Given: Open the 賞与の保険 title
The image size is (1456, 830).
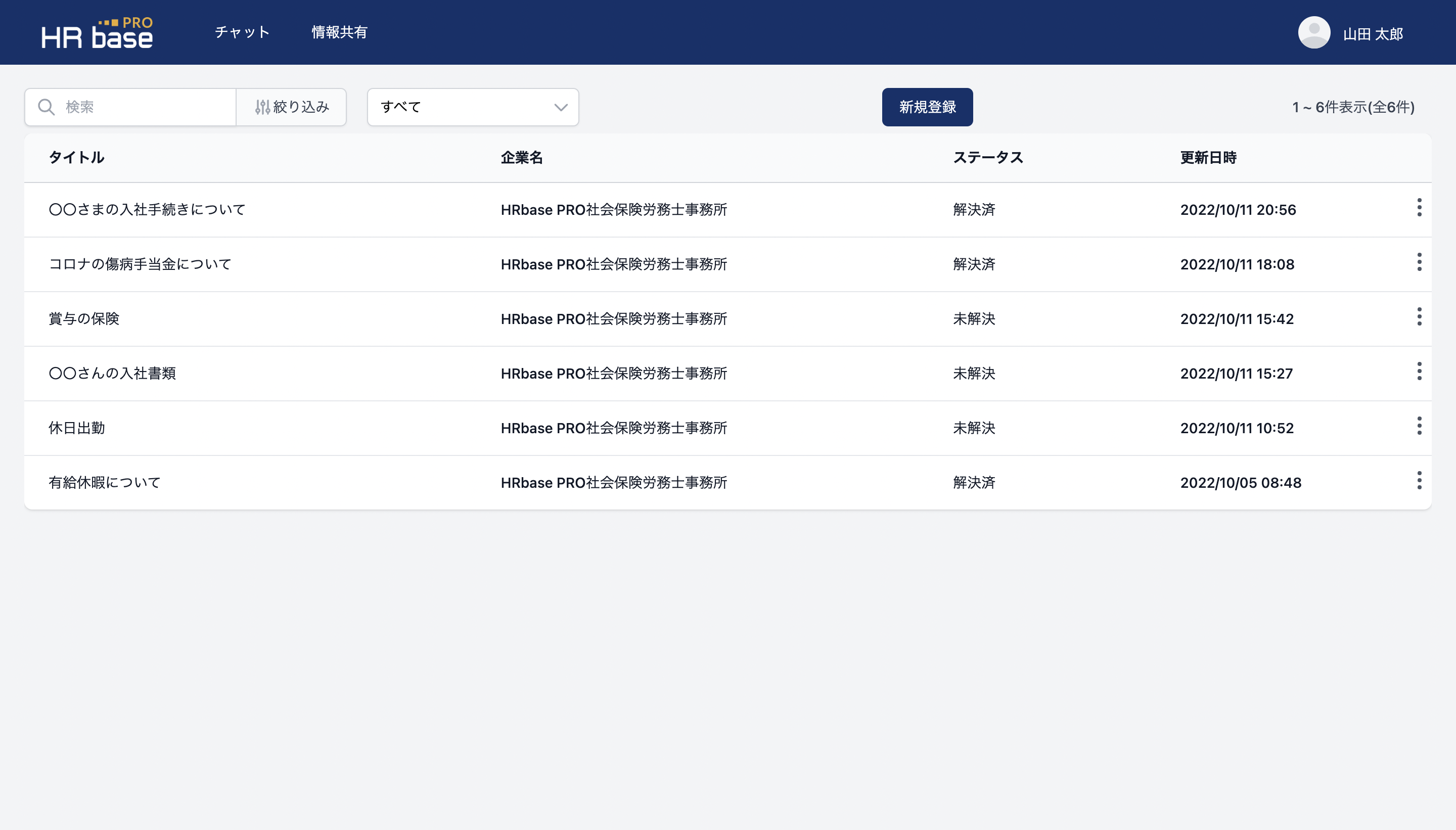Looking at the screenshot, I should [x=84, y=319].
